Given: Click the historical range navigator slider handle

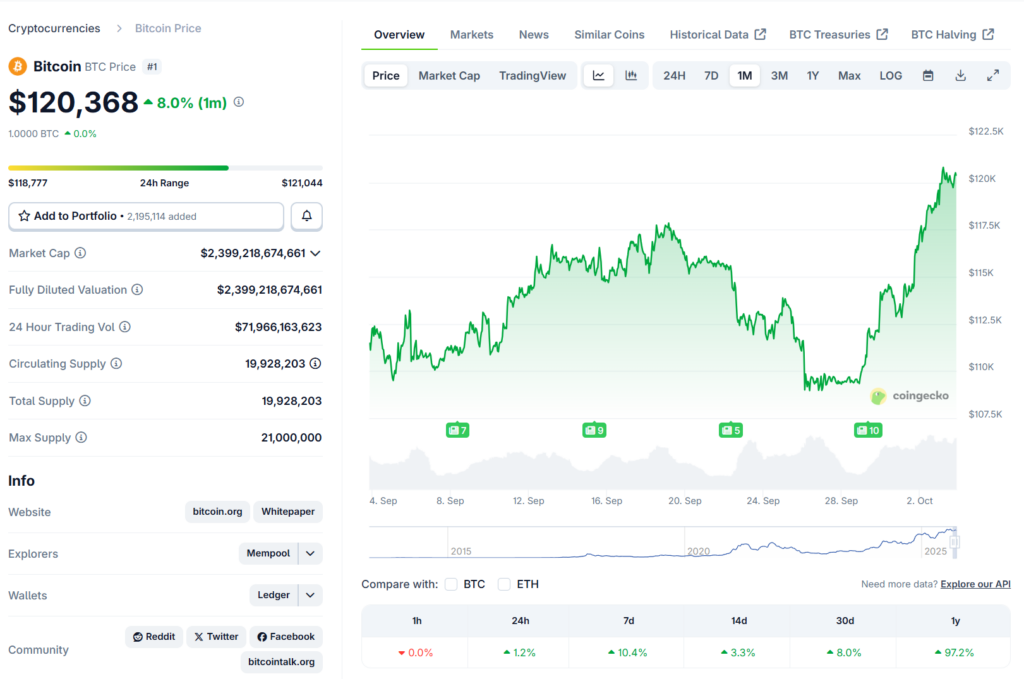Looking at the screenshot, I should click(x=954, y=542).
